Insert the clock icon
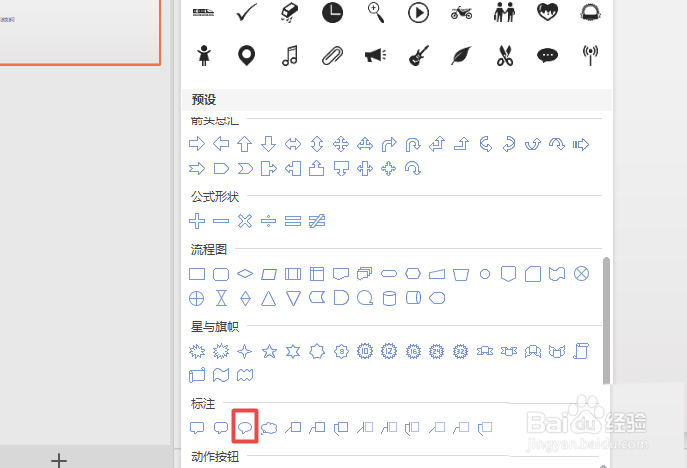This screenshot has height=468, width=687. click(333, 13)
